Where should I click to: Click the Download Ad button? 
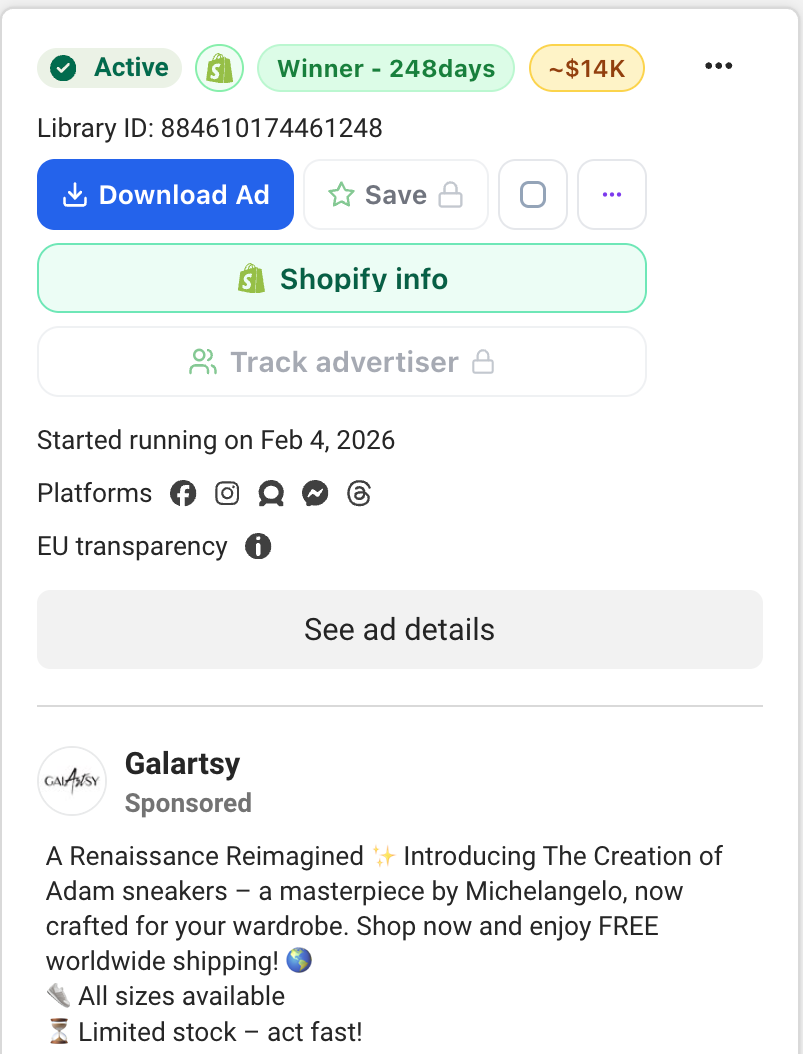165,194
